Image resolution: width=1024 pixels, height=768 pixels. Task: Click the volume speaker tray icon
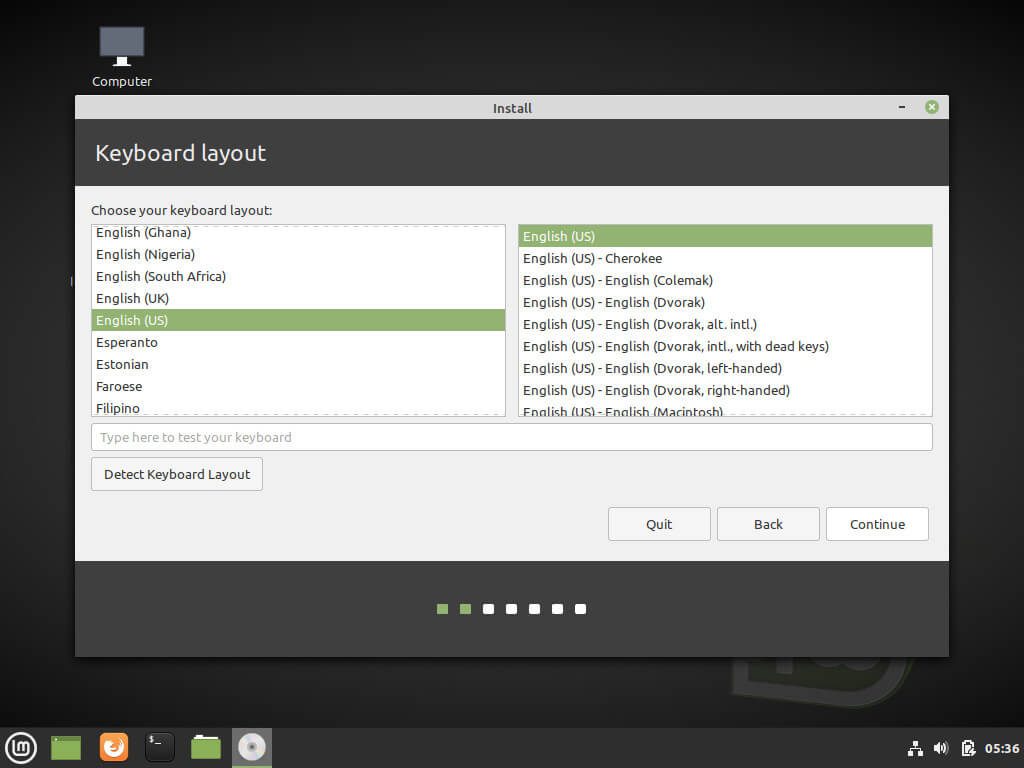point(941,748)
